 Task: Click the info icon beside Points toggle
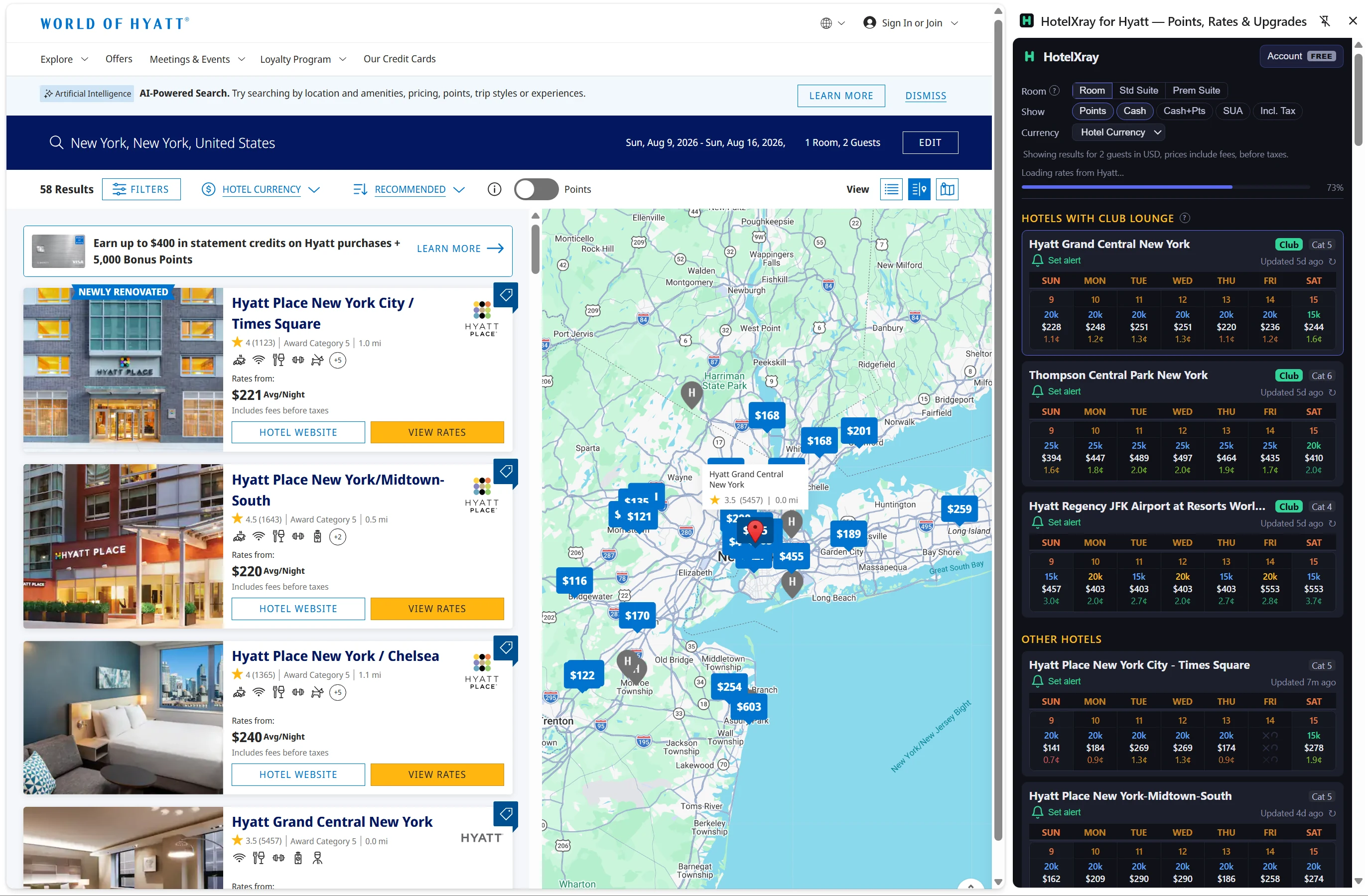pos(494,189)
